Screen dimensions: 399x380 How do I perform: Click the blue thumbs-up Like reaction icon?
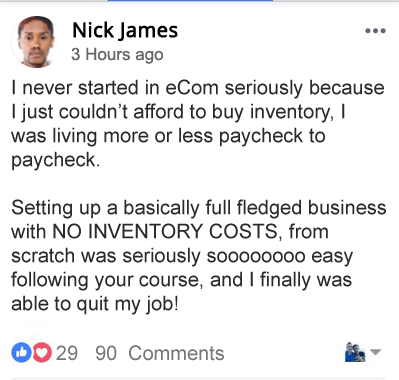point(21,353)
